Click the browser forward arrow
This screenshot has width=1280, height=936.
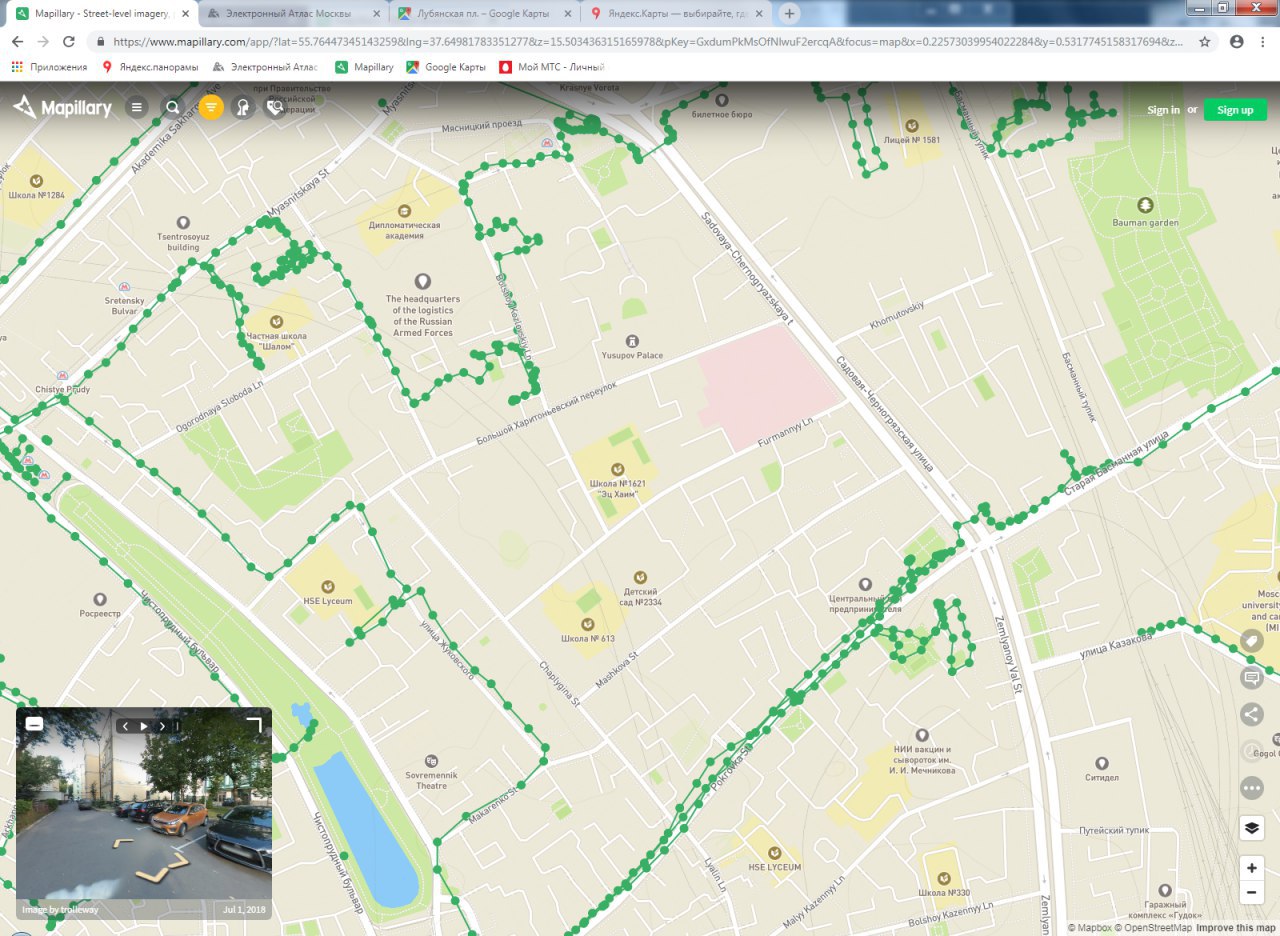(x=43, y=42)
